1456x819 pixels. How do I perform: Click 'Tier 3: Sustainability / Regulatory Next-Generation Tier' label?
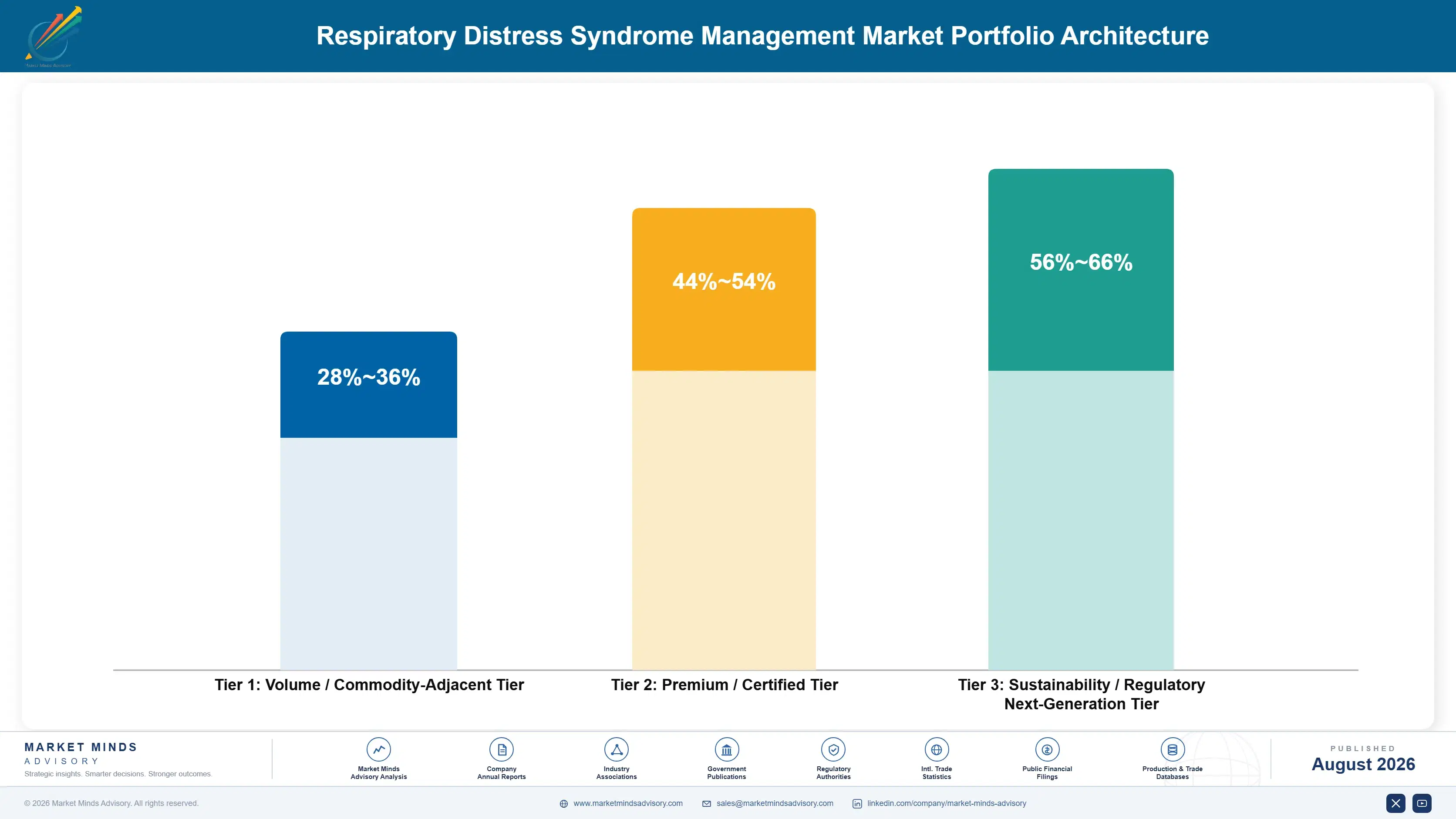pyautogui.click(x=1081, y=694)
